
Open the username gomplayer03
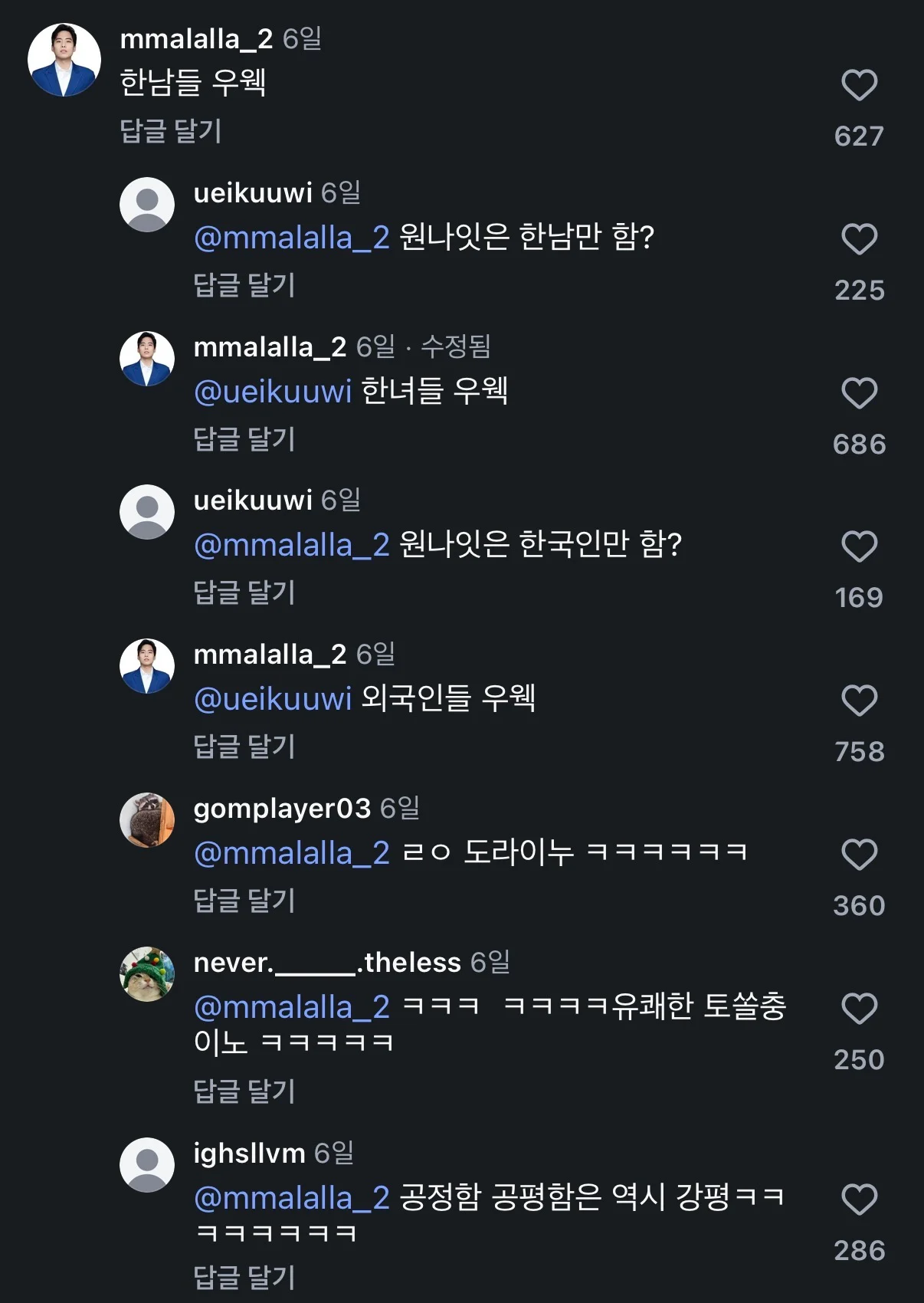click(282, 809)
